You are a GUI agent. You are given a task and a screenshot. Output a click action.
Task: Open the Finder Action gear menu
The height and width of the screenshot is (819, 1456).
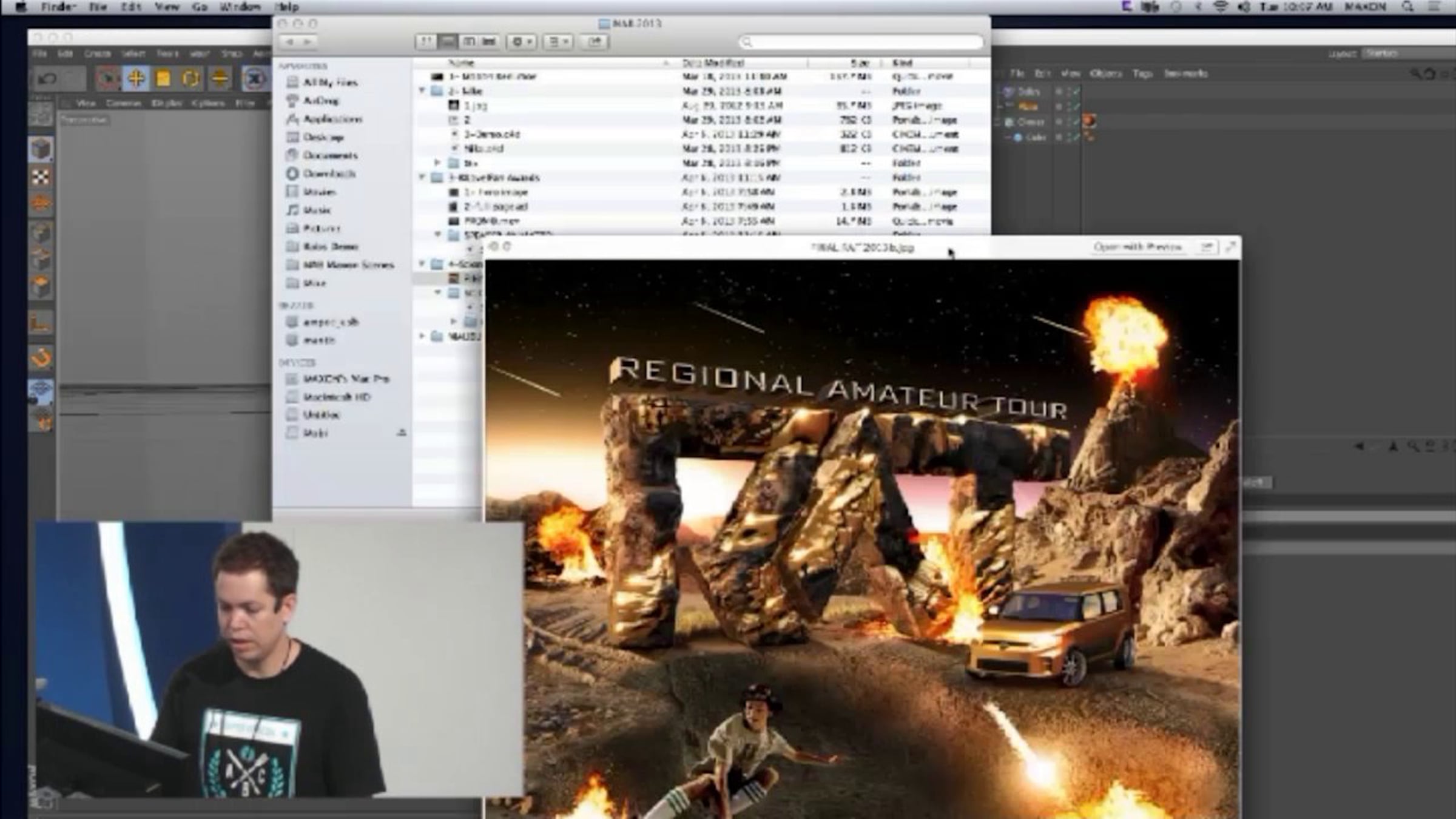point(522,41)
